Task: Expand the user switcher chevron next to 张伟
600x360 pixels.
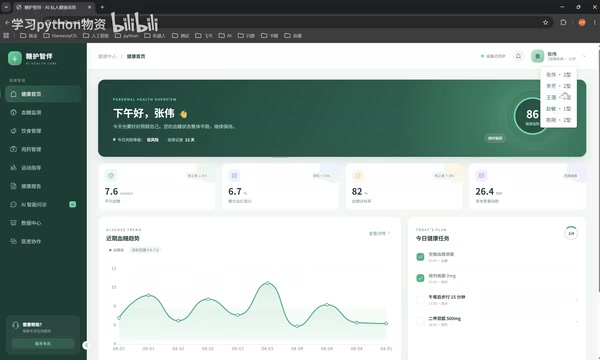Action: [584, 56]
